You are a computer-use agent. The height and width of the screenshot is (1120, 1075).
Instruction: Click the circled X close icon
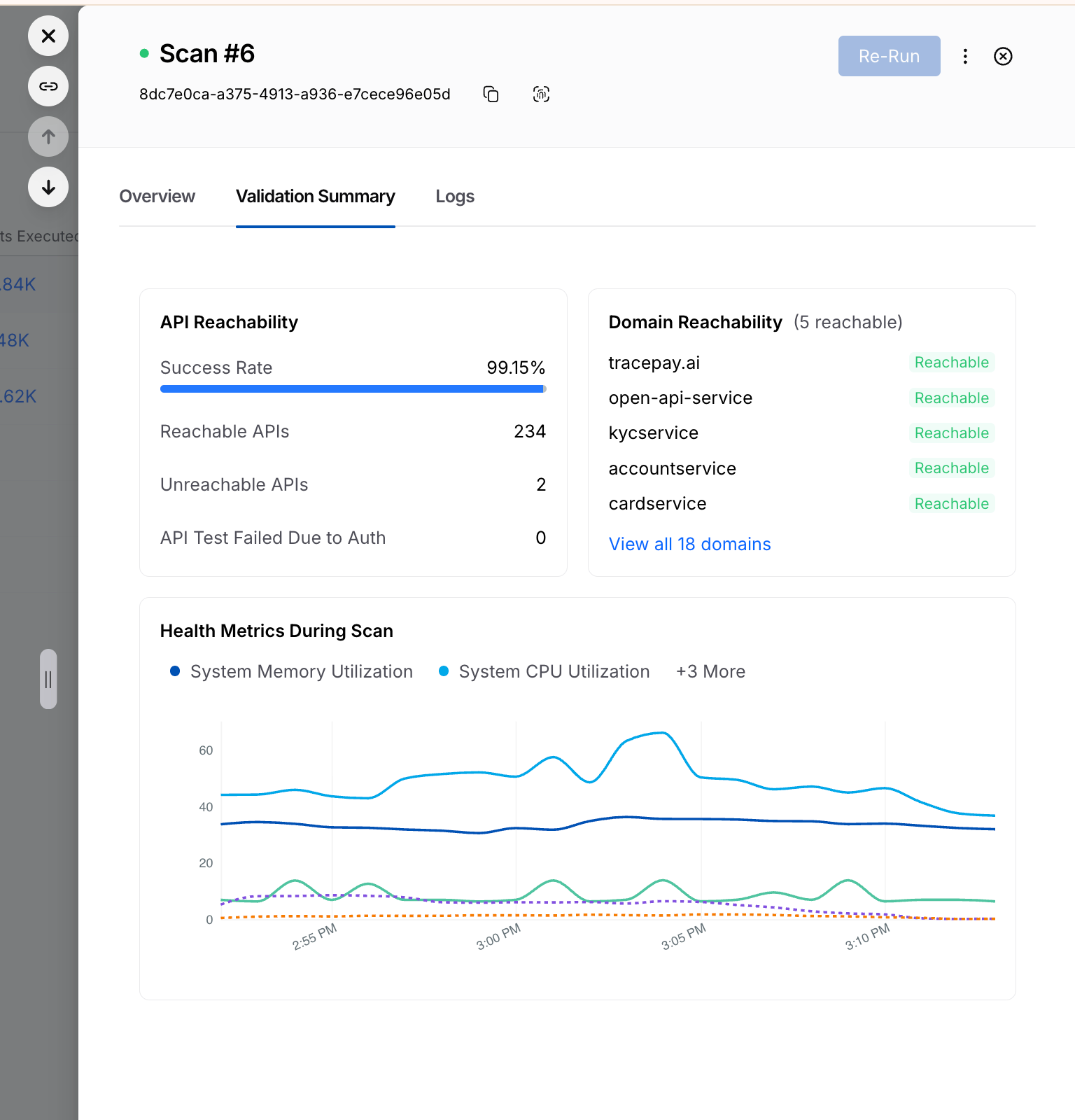(x=1003, y=56)
